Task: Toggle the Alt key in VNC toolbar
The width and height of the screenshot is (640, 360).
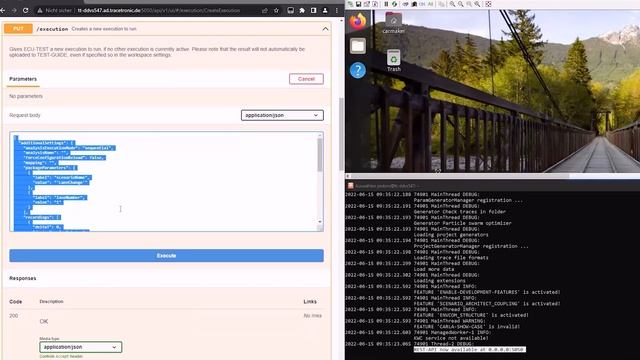Action: [x=430, y=4]
